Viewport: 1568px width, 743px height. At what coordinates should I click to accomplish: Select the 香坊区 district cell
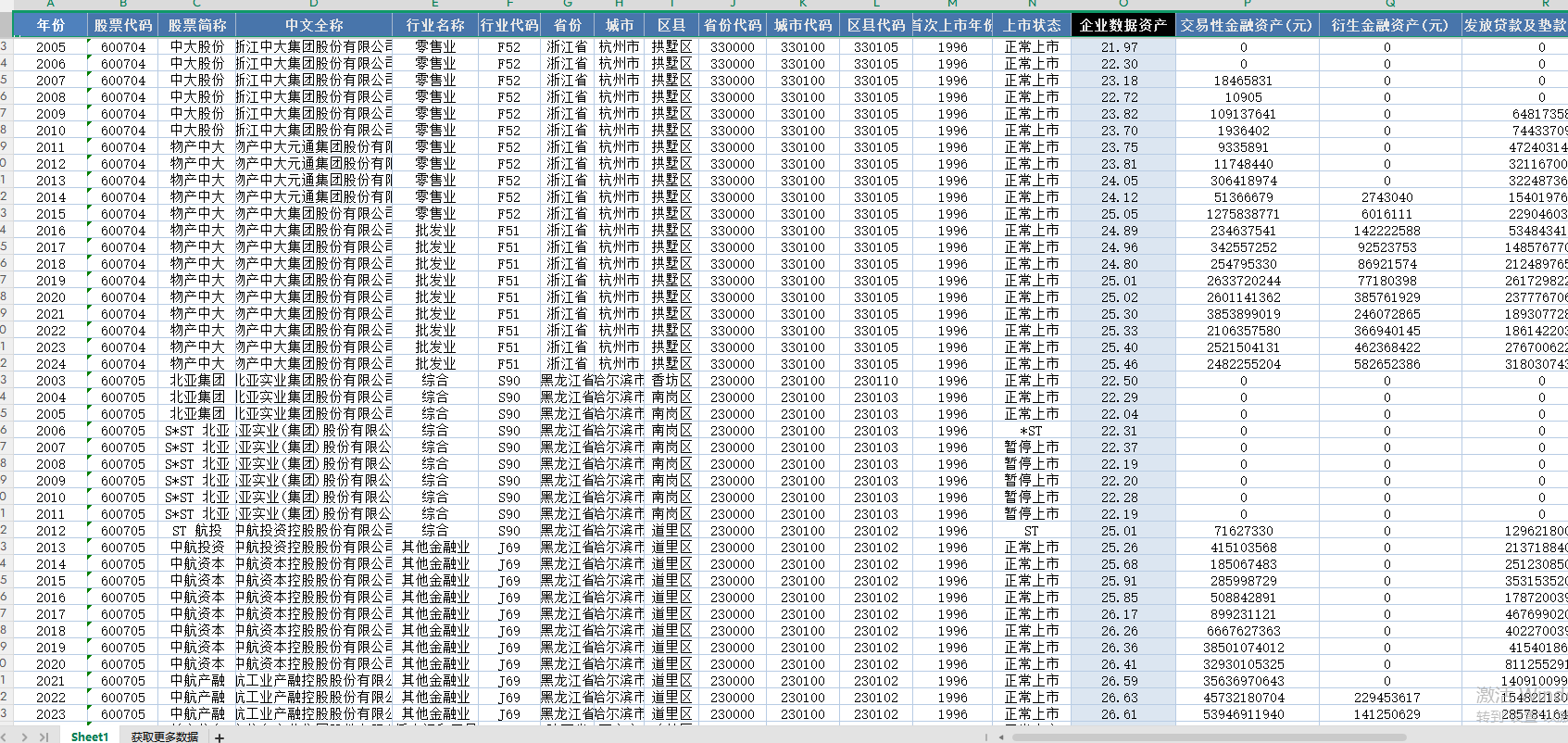point(671,381)
